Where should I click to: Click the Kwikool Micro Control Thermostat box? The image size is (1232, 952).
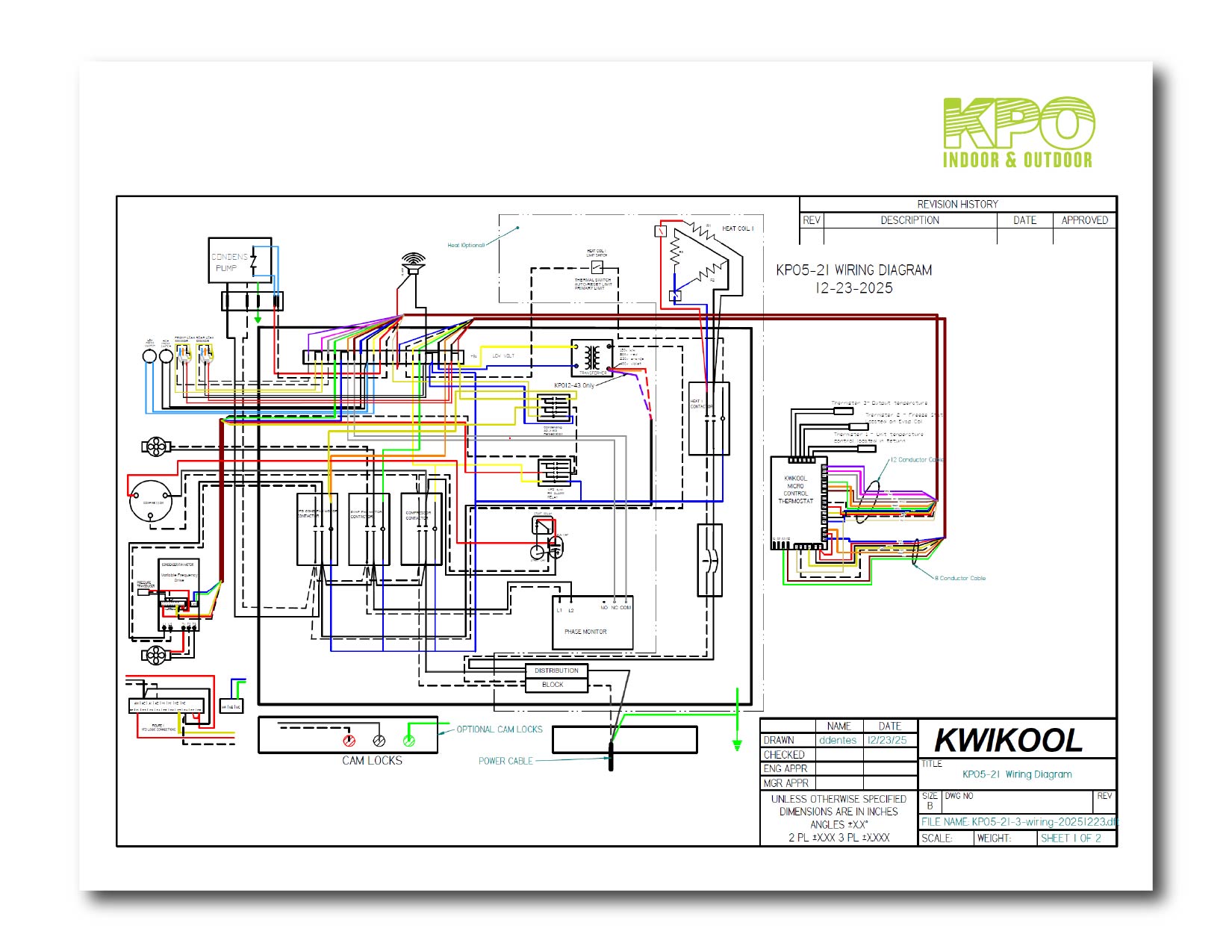pos(797,503)
